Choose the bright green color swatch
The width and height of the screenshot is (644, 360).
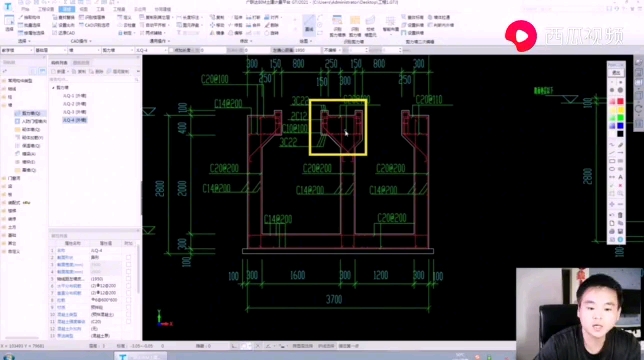click(x=620, y=118)
